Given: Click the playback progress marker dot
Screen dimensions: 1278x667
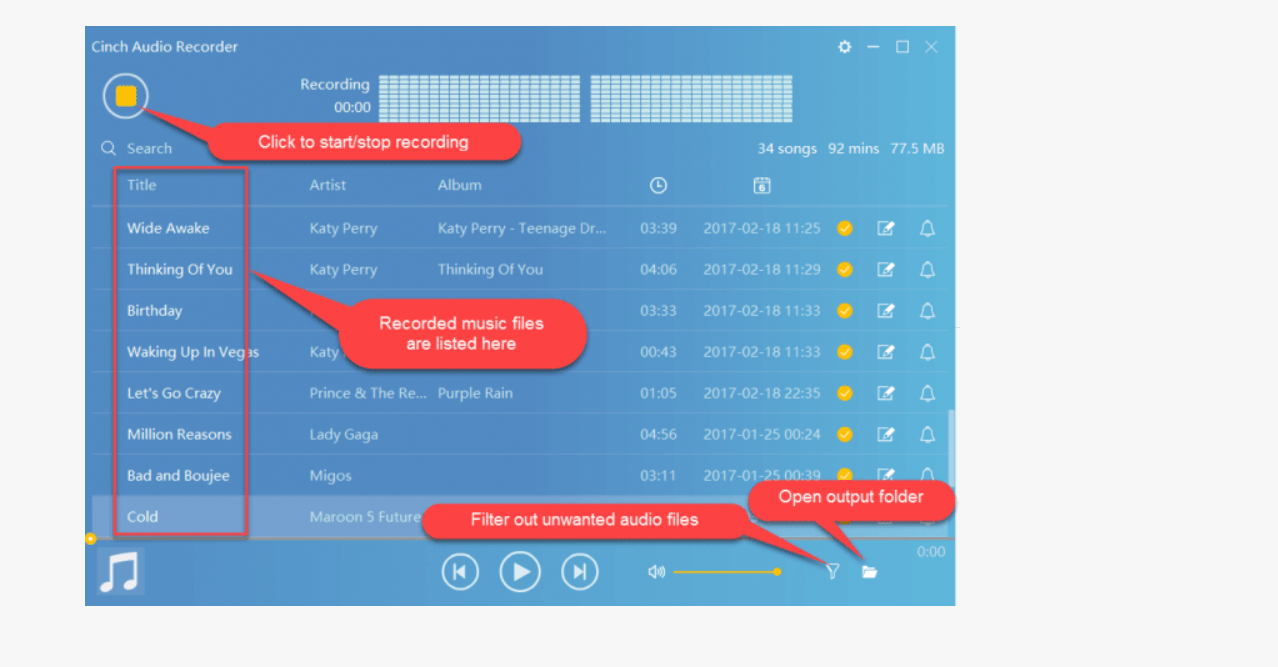Looking at the screenshot, I should point(90,539).
